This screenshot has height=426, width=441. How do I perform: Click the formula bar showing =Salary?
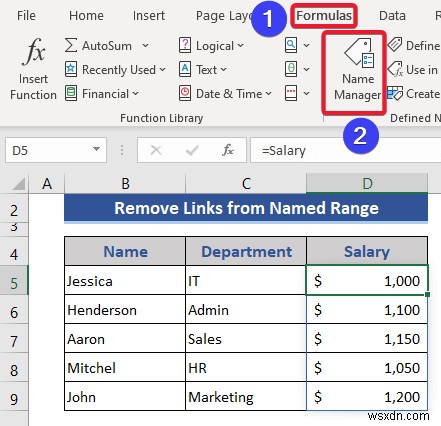[x=346, y=150]
